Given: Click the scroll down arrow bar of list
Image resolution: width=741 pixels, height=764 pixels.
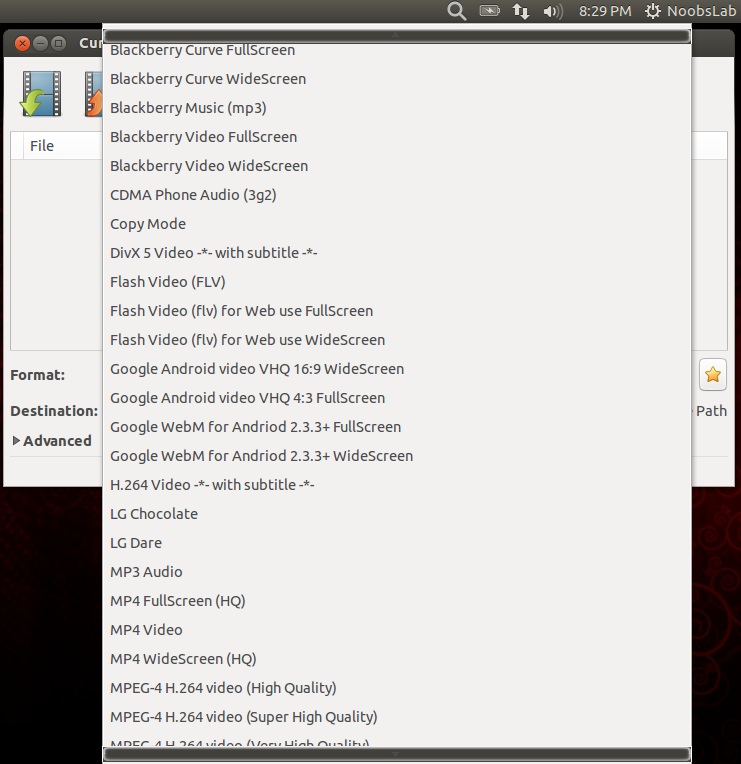Looking at the screenshot, I should [x=397, y=754].
